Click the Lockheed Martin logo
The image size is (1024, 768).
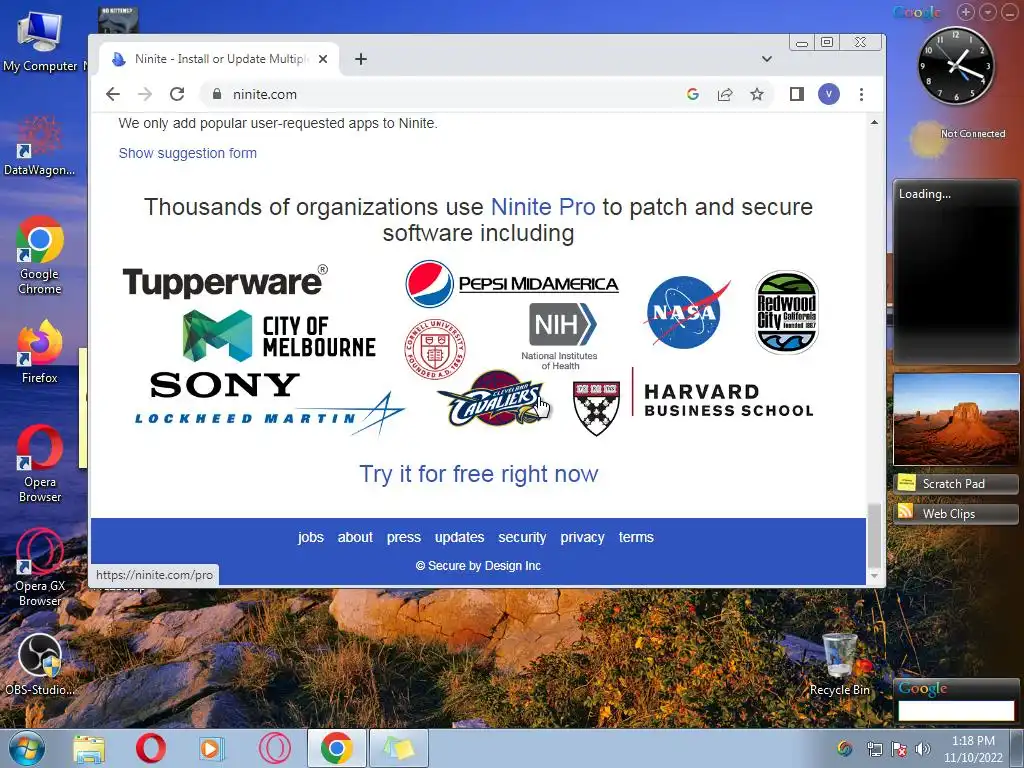[x=268, y=414]
